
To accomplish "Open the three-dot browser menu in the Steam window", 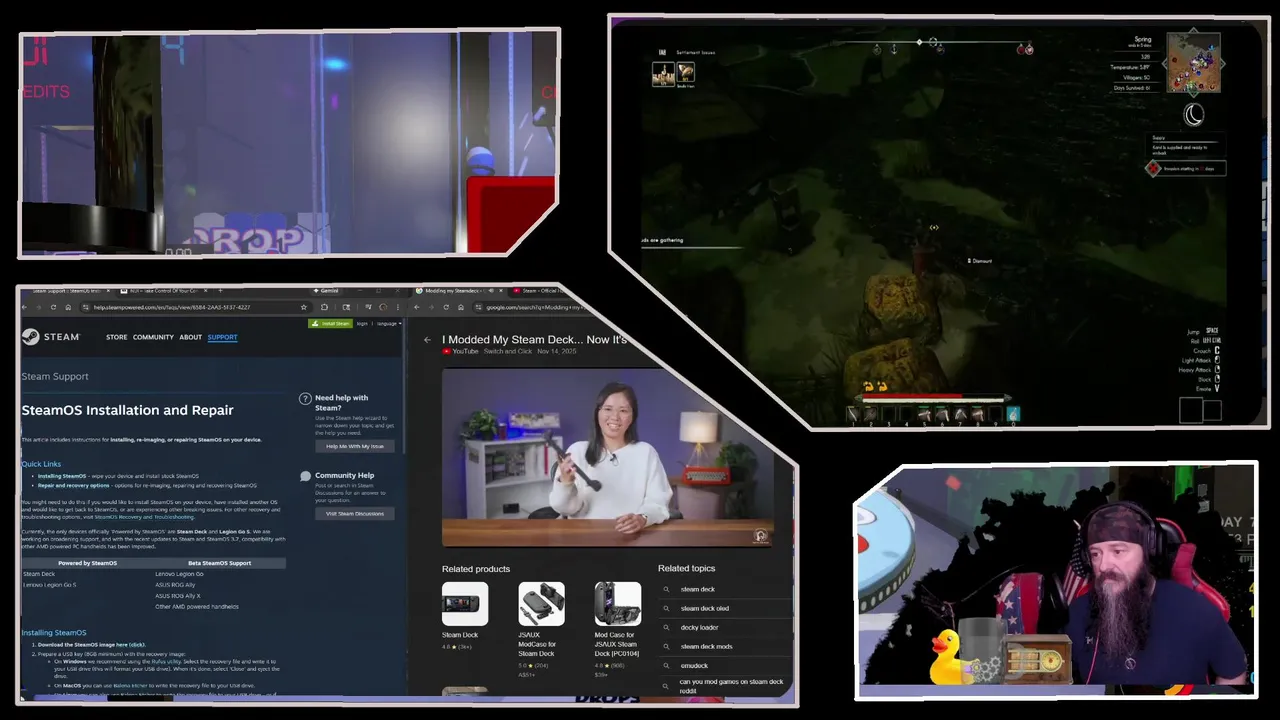I will point(398,307).
